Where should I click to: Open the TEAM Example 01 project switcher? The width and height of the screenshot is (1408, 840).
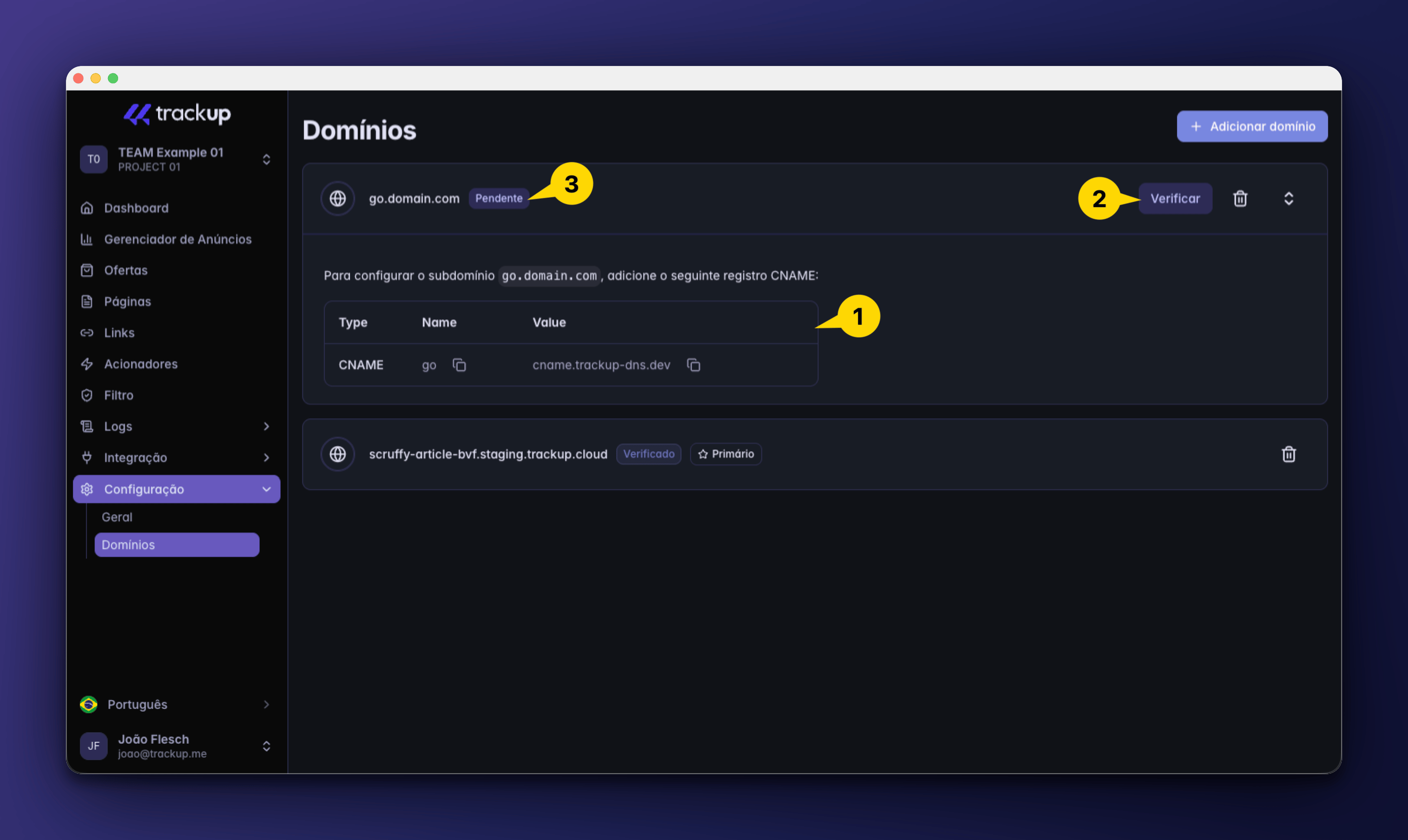[x=176, y=159]
